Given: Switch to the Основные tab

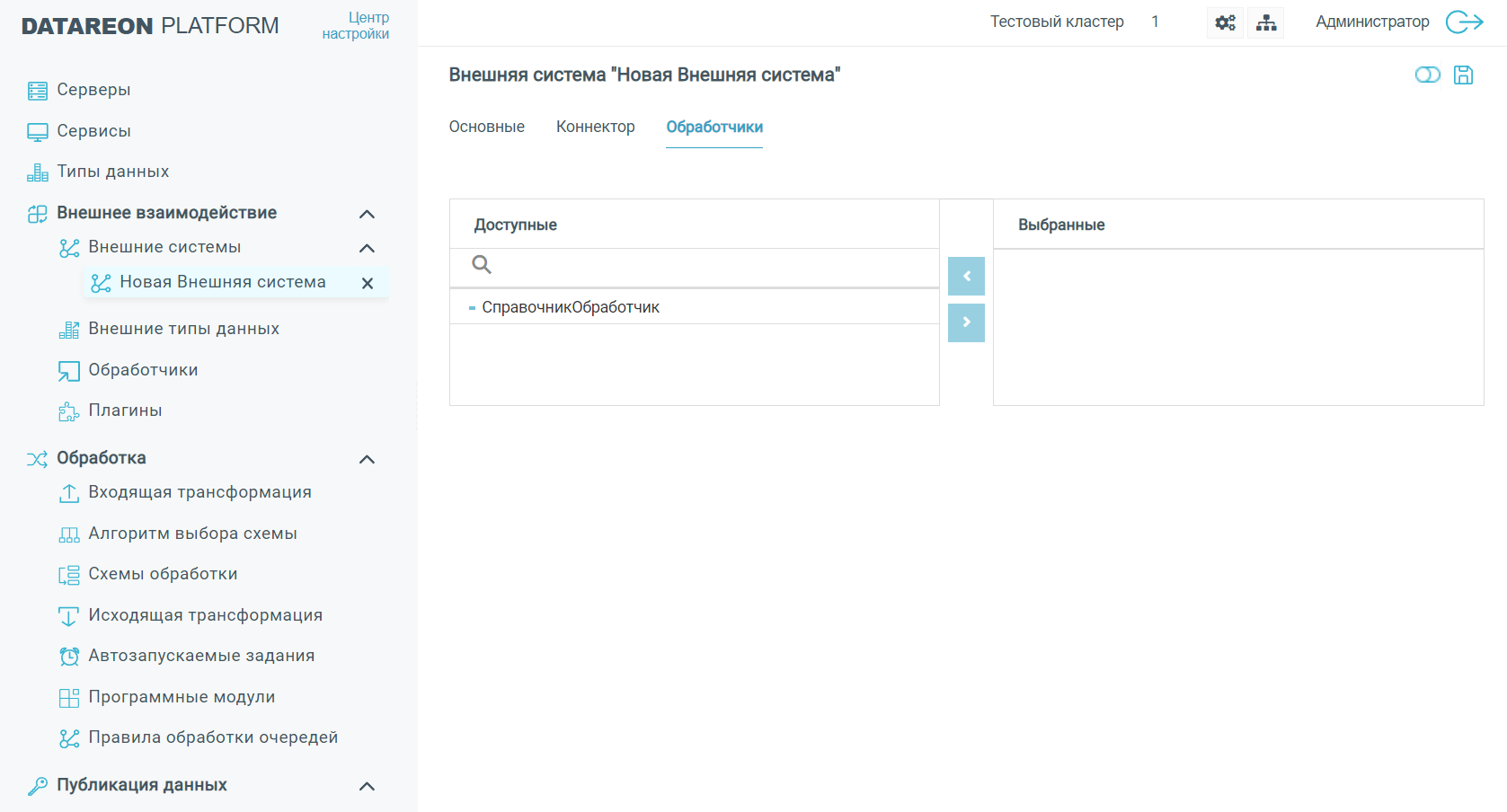Looking at the screenshot, I should [x=486, y=127].
